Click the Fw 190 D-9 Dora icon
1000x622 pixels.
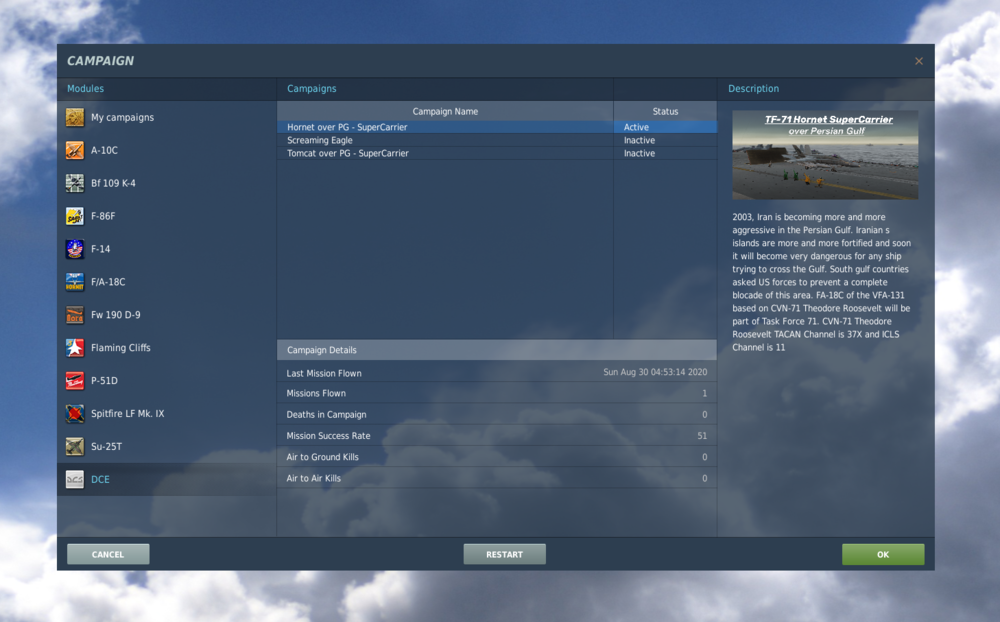click(x=75, y=315)
